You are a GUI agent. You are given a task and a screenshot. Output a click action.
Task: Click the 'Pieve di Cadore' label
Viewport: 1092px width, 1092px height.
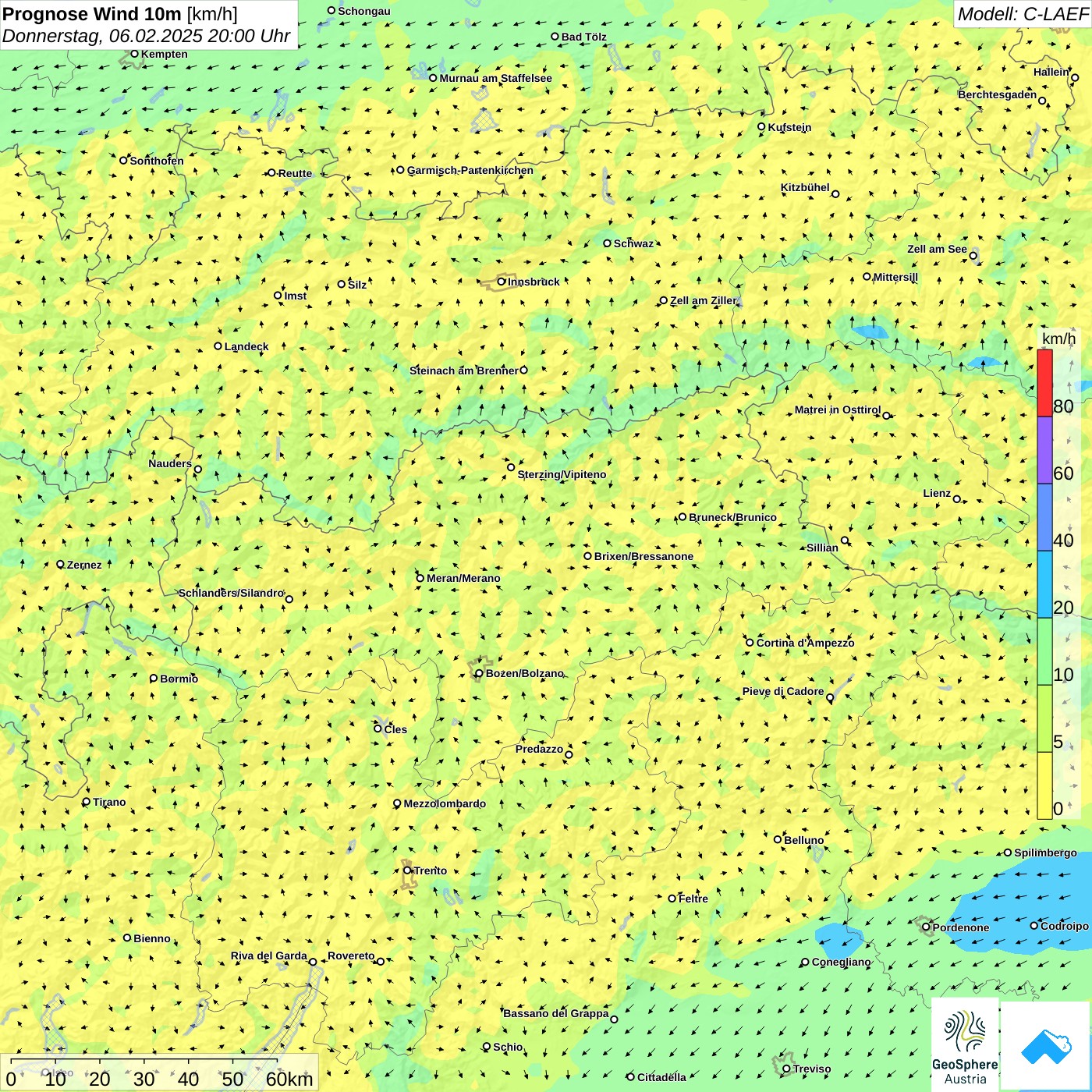tap(783, 691)
